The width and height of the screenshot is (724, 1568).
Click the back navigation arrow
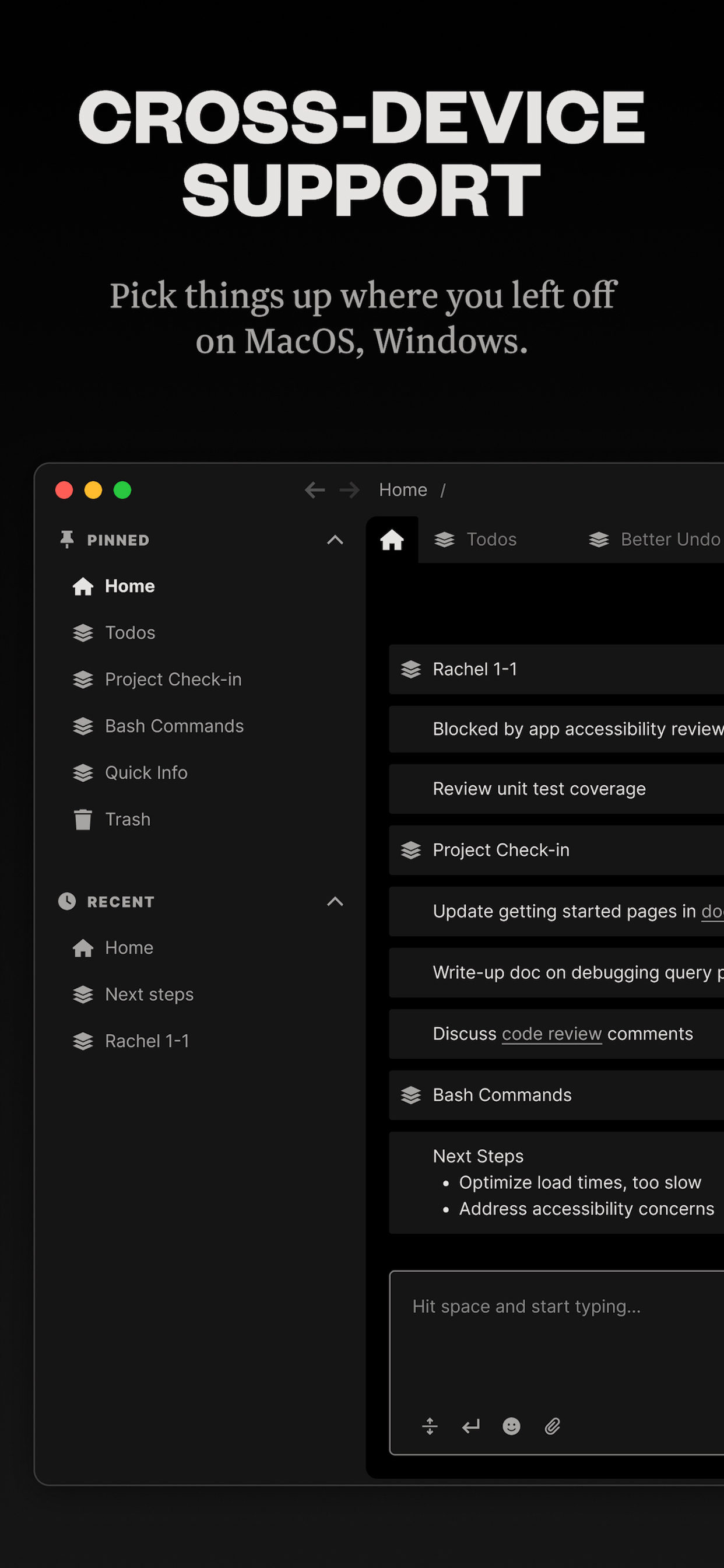coord(315,490)
